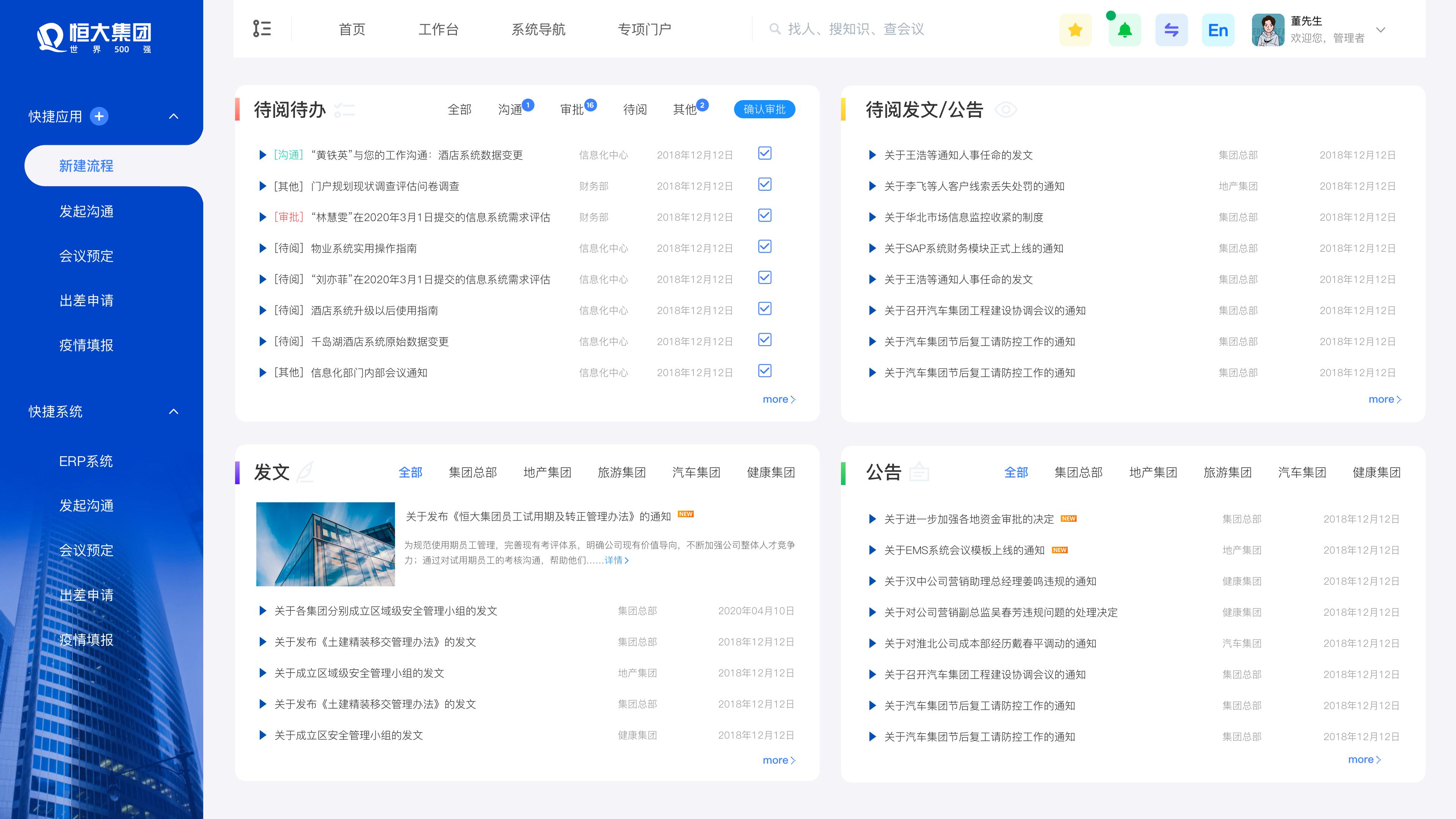
Task: Open the green notification bell
Action: [1124, 30]
